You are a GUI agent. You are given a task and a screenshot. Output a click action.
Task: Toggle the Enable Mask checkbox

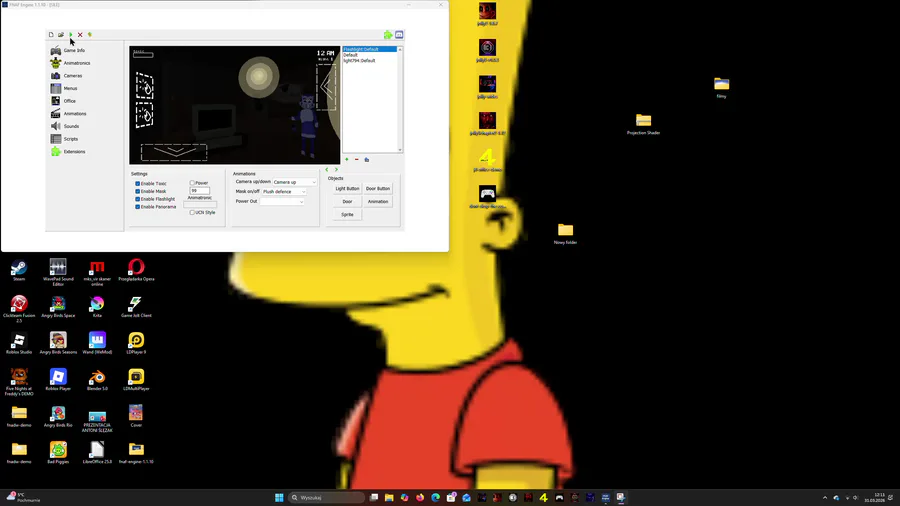coord(138,191)
